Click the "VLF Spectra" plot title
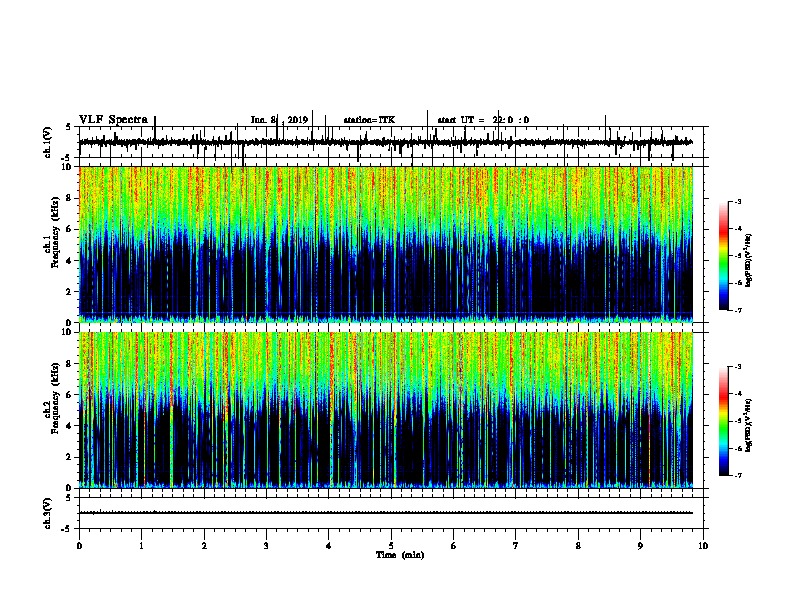 click(x=113, y=120)
